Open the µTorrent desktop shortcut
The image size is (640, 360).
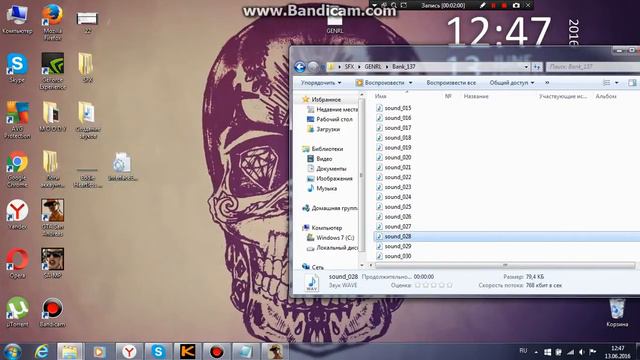tap(17, 312)
